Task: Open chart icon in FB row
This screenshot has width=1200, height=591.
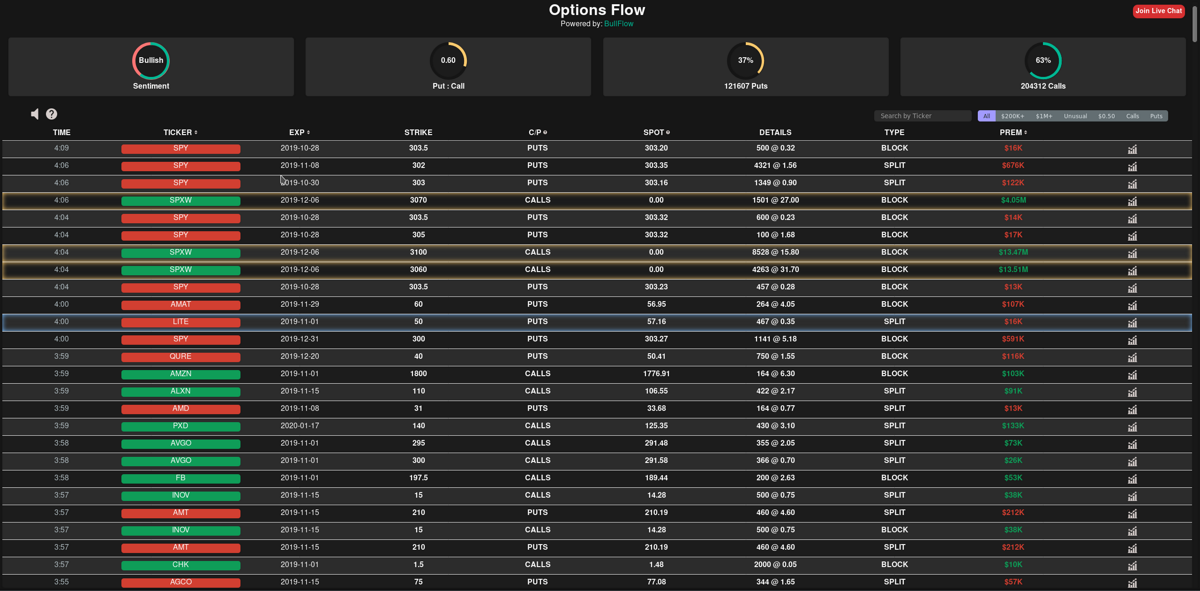Action: [1132, 479]
